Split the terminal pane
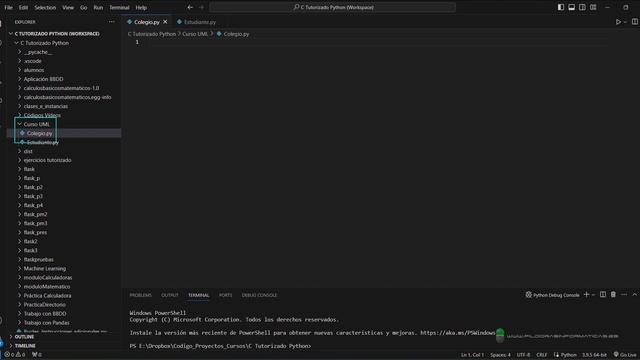 603,295
